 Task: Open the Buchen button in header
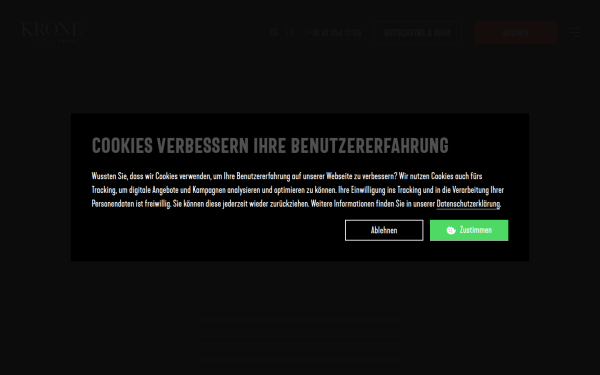tap(515, 33)
